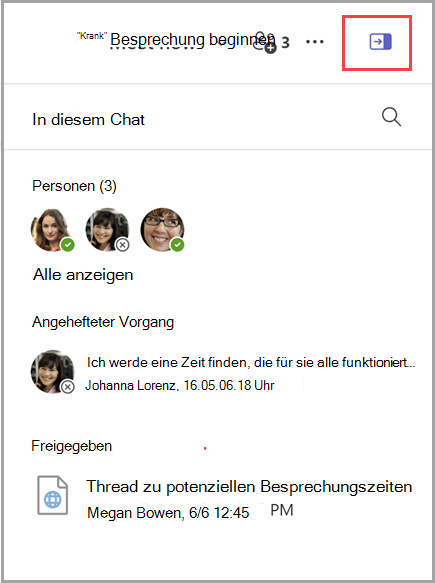Open Thread zu potenziellen Besprechungszeiten file
Viewport: 435px width, 583px height.
click(x=225, y=496)
